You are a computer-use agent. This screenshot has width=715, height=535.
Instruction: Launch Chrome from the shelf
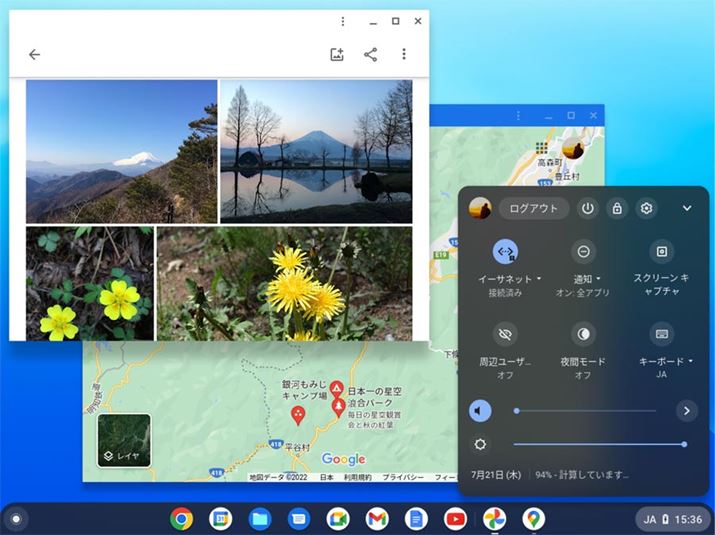tap(181, 519)
